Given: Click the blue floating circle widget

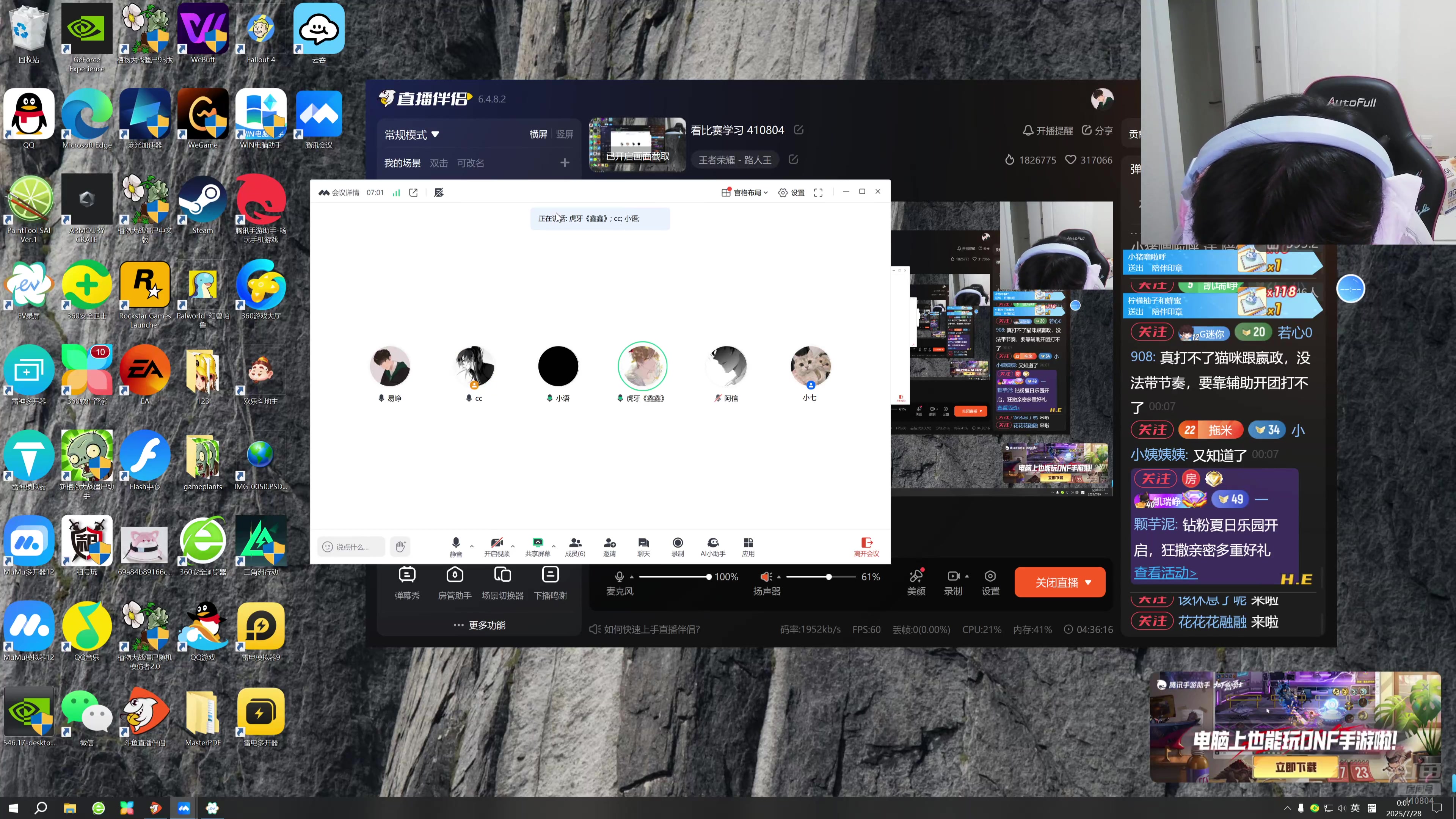Looking at the screenshot, I should [1351, 289].
